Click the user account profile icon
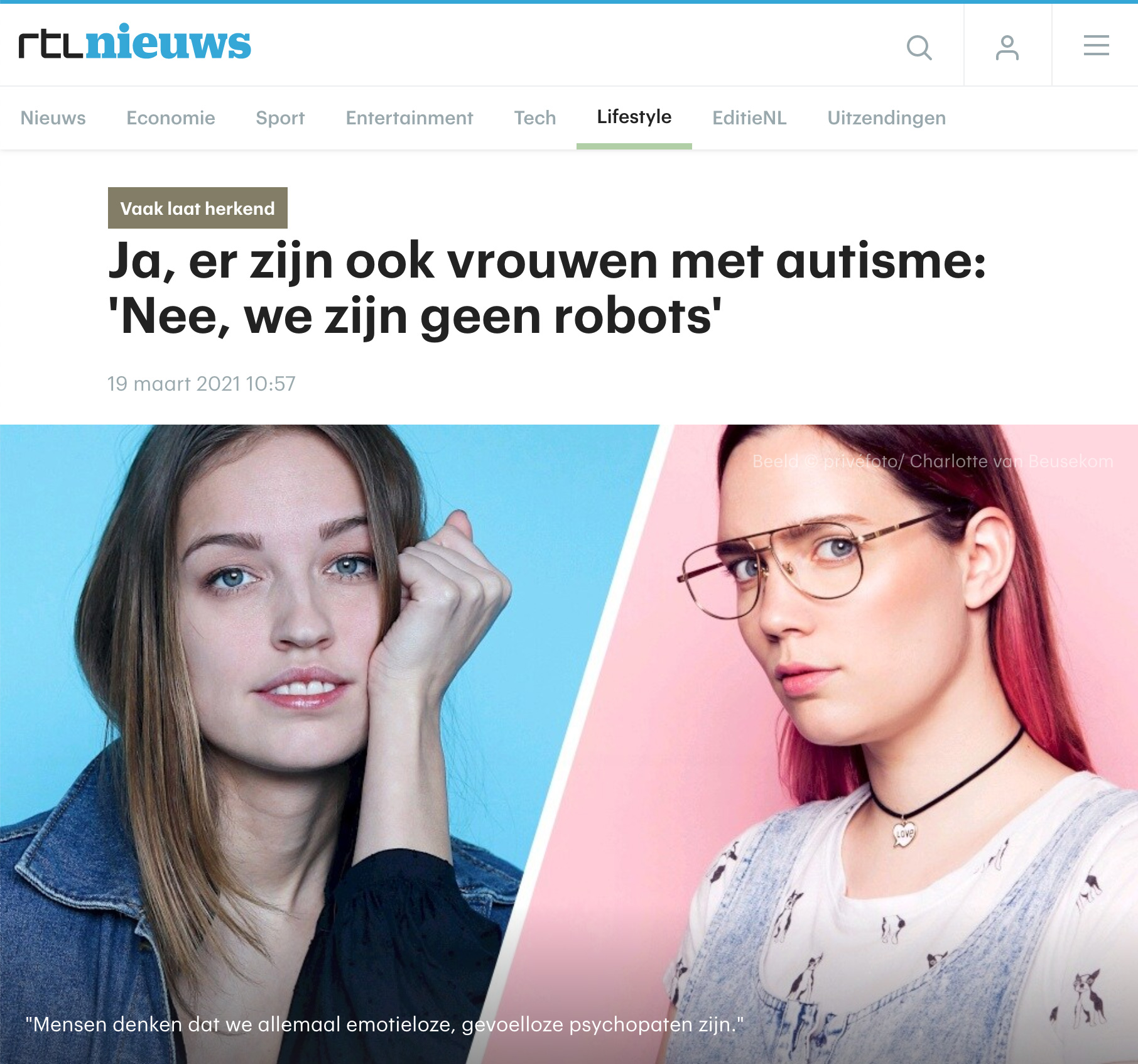Screen dimensions: 1138x1064 [1007, 47]
